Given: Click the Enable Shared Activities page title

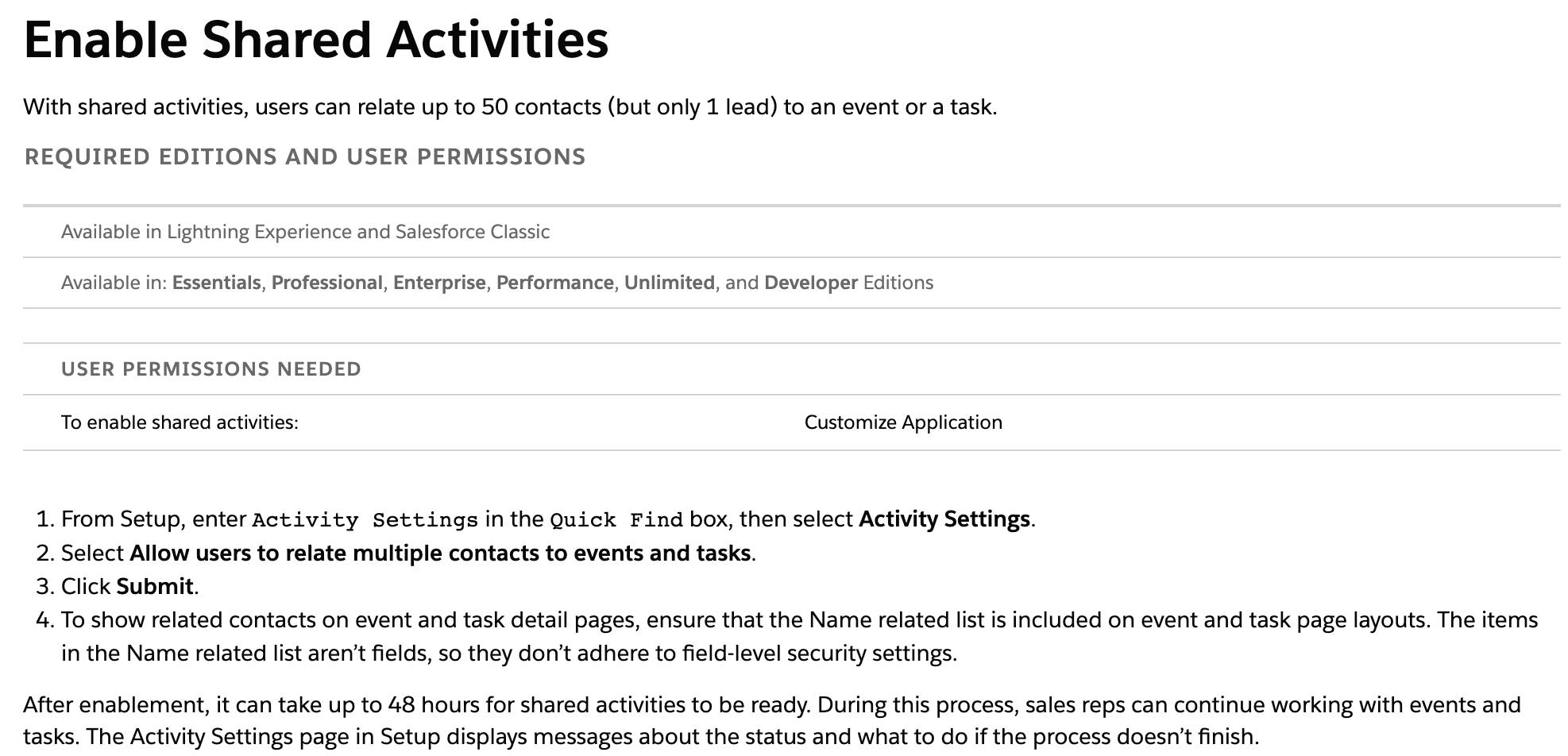Looking at the screenshot, I should [x=316, y=40].
